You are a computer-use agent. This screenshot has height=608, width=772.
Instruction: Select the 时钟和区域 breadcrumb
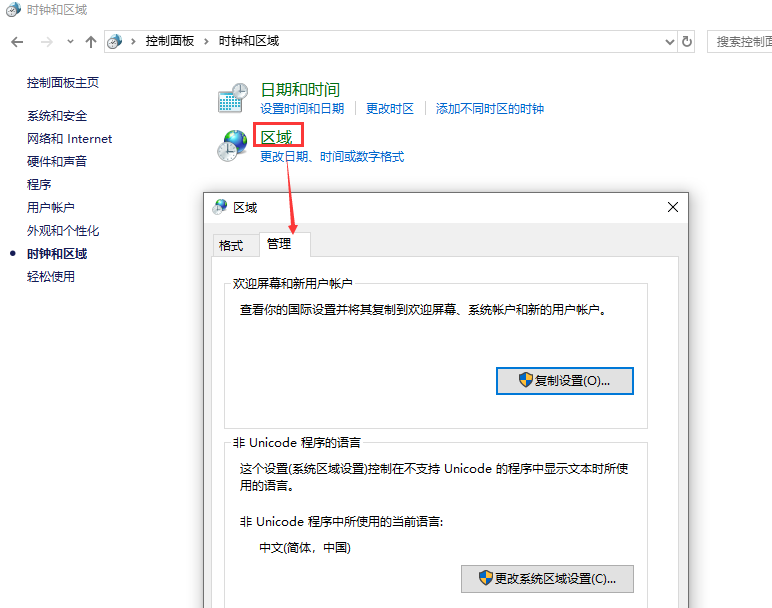(x=249, y=41)
